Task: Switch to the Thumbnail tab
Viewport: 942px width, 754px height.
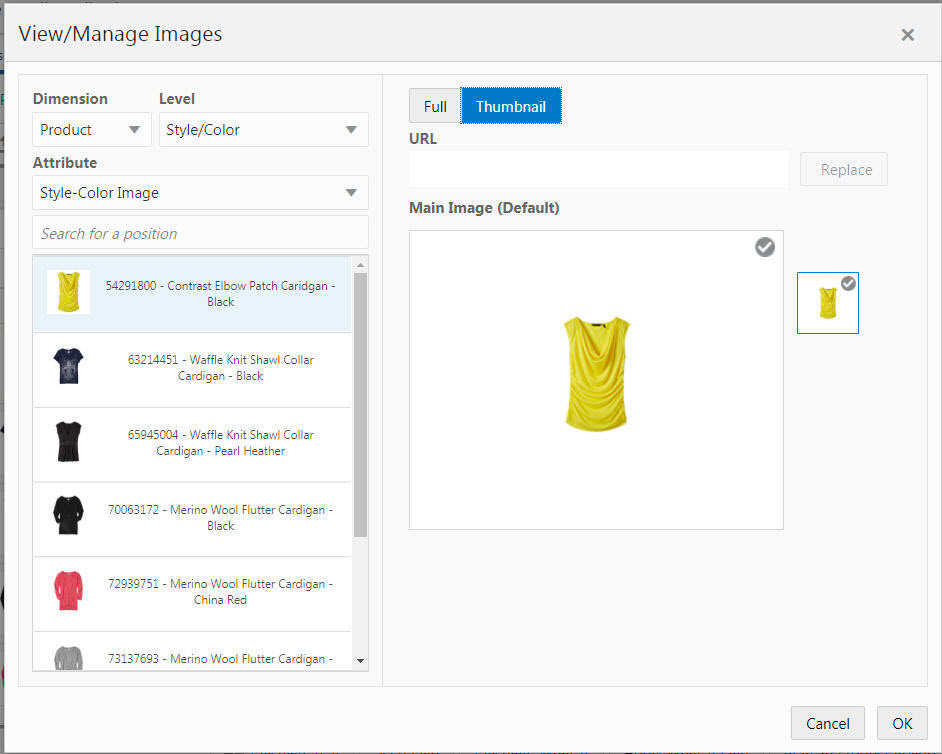Action: click(x=511, y=105)
